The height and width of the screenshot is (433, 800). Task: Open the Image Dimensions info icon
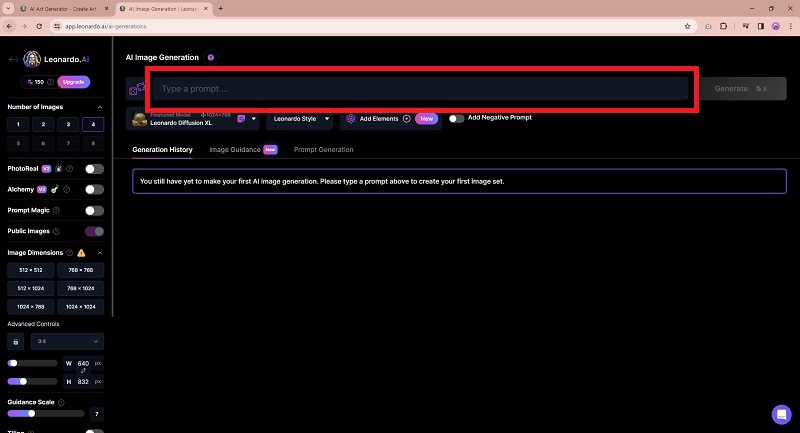coord(70,252)
